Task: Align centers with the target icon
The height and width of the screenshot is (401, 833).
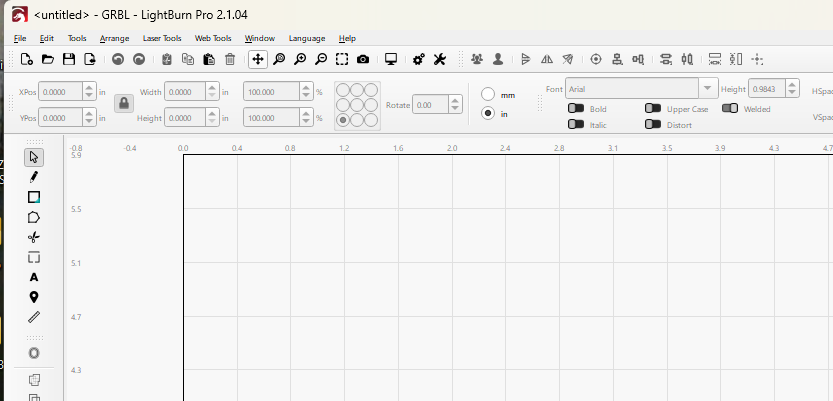Action: [x=596, y=59]
